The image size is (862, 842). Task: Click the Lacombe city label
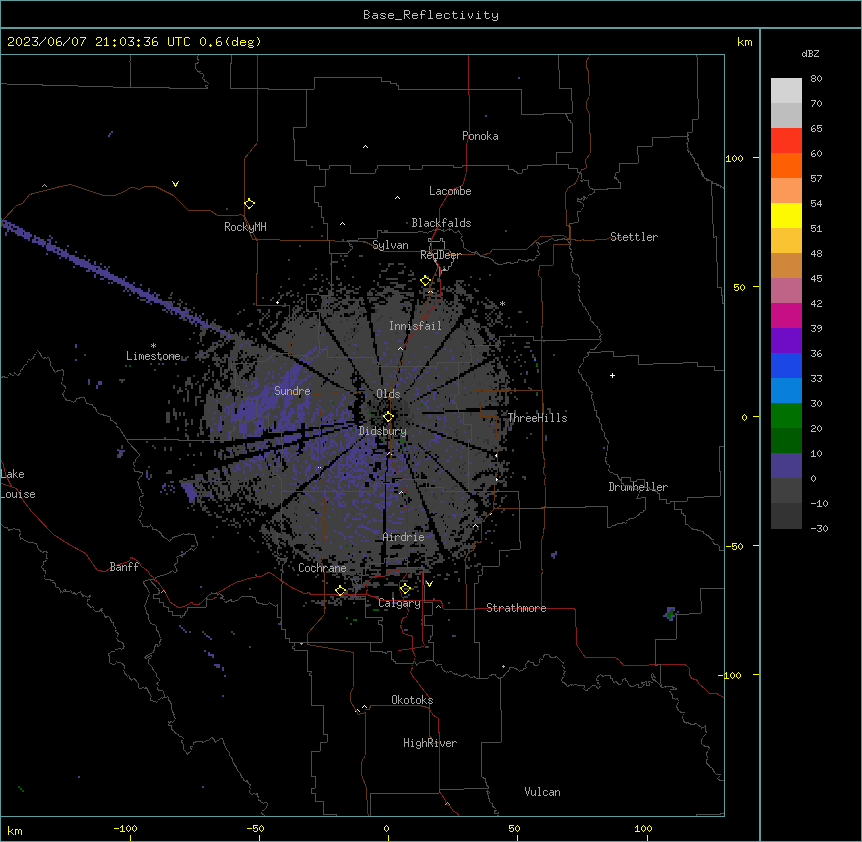(x=450, y=191)
